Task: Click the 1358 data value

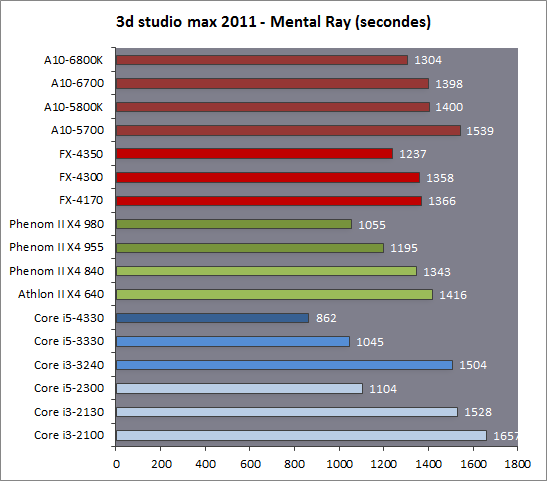Action: click(x=440, y=178)
